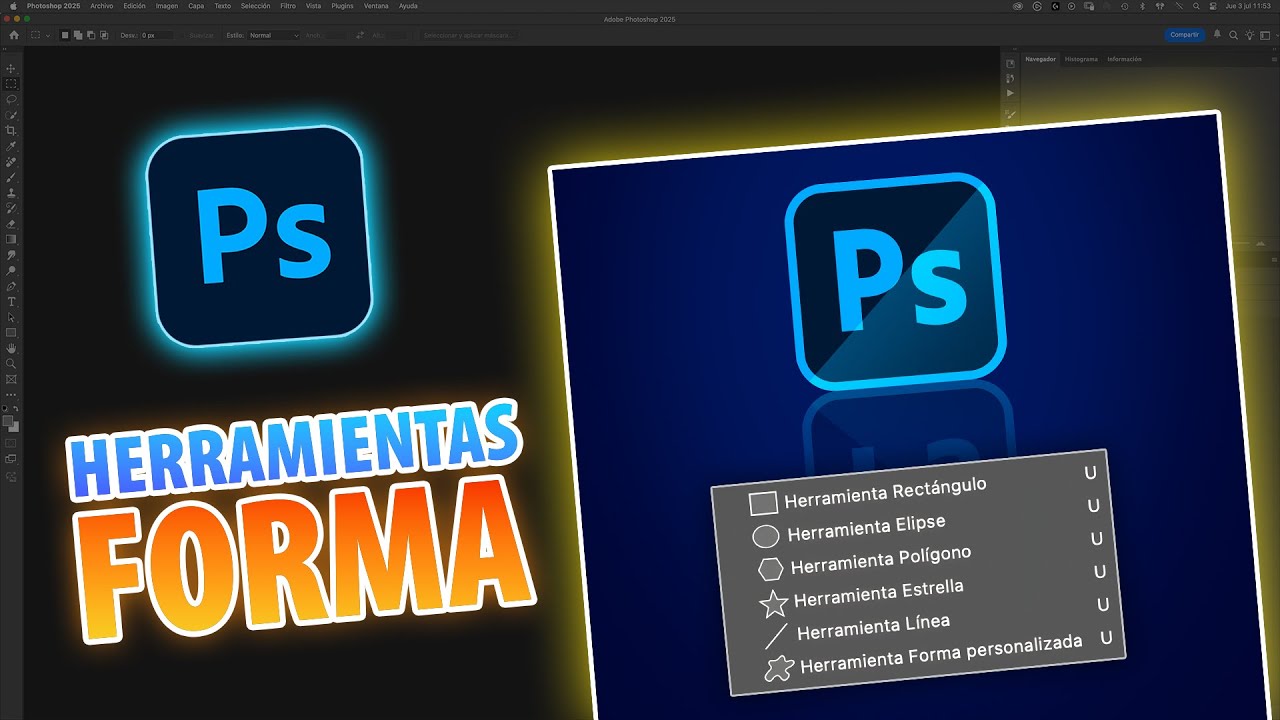Select the Move tool
Viewport: 1280px width, 720px height.
(x=11, y=69)
